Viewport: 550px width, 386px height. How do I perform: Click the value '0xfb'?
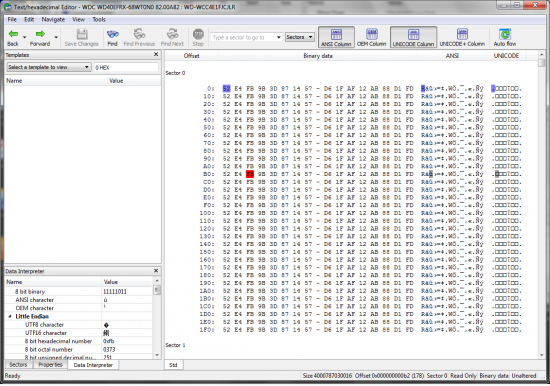tap(108, 341)
